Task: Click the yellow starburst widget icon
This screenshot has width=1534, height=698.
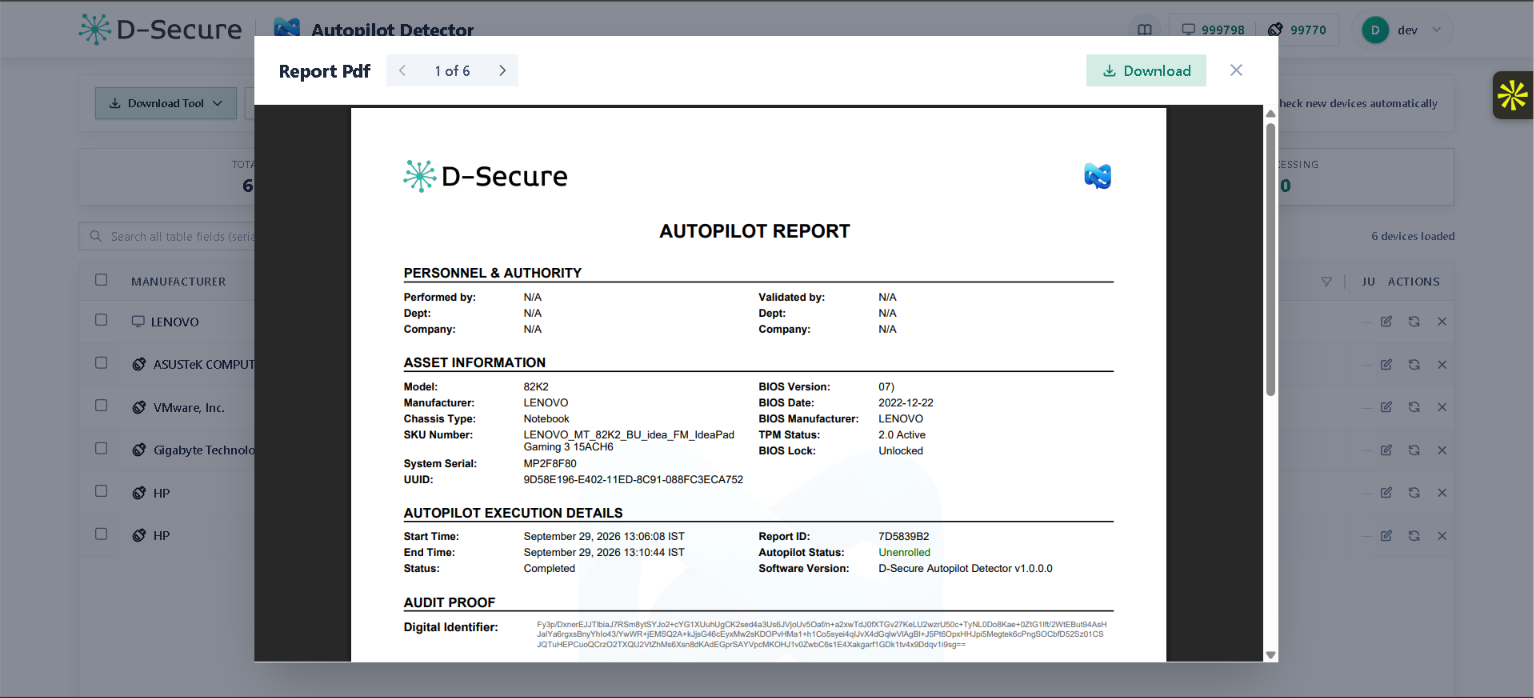Action: pyautogui.click(x=1512, y=95)
